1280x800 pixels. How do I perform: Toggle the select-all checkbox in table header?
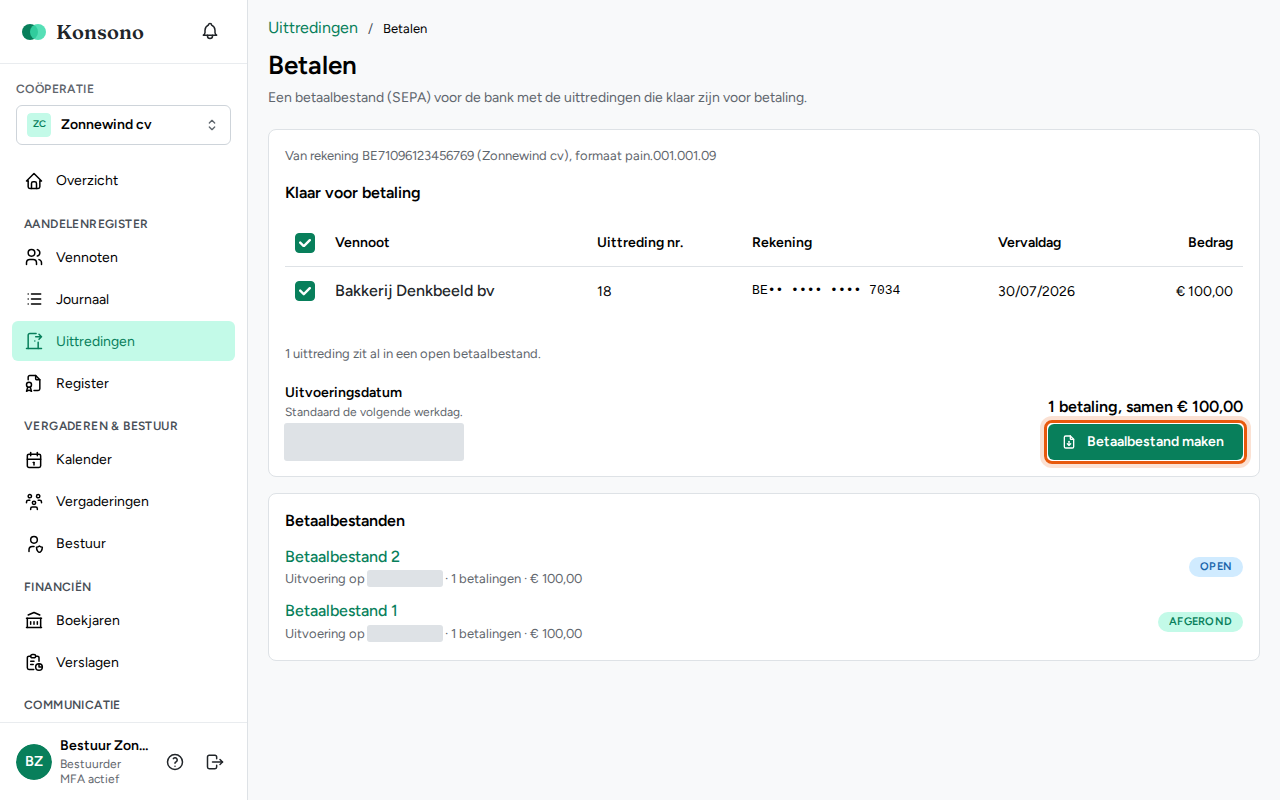coord(305,243)
